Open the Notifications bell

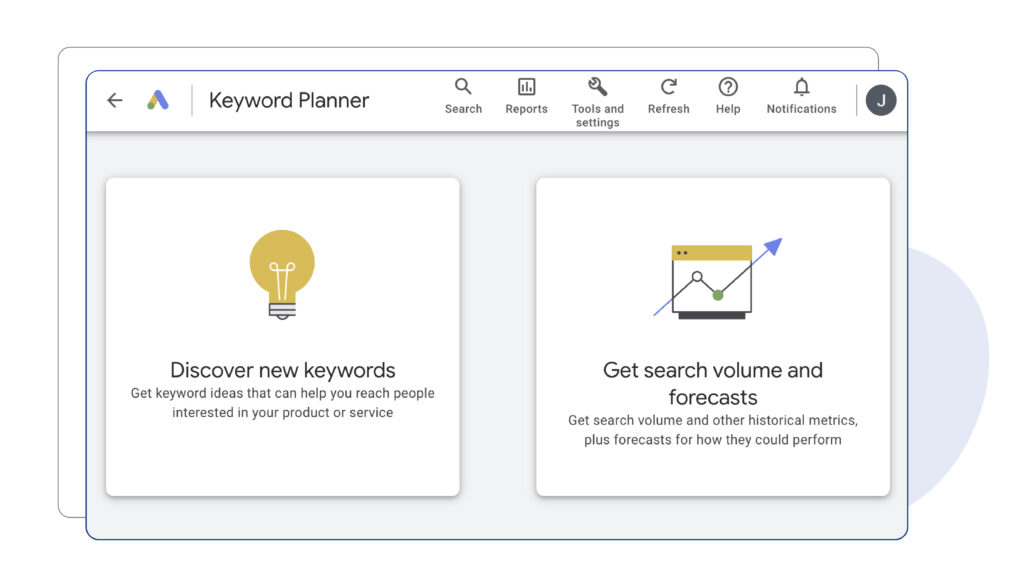[801, 86]
